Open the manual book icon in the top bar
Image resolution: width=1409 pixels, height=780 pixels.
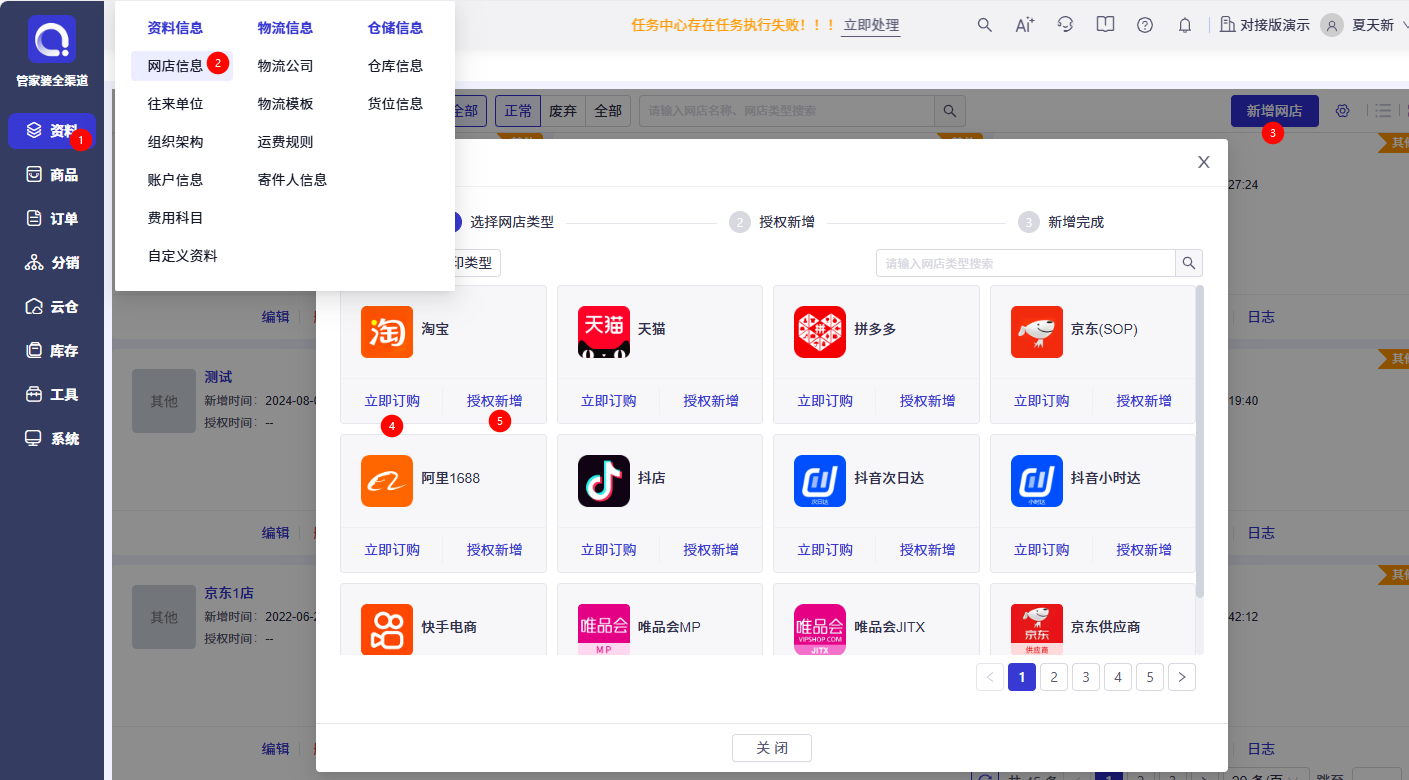coord(1105,25)
